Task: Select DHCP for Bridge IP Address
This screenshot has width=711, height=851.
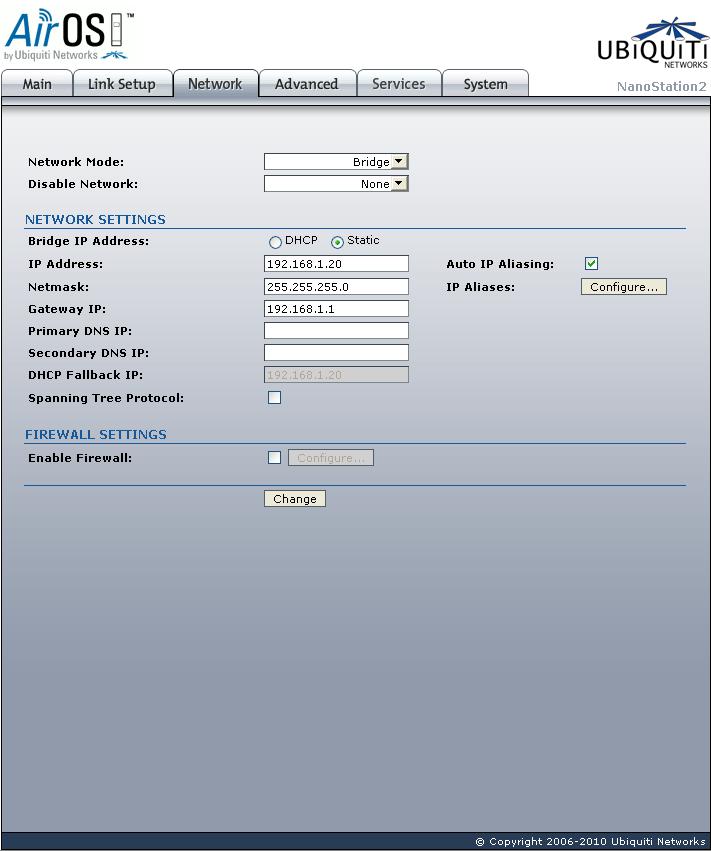Action: [275, 242]
